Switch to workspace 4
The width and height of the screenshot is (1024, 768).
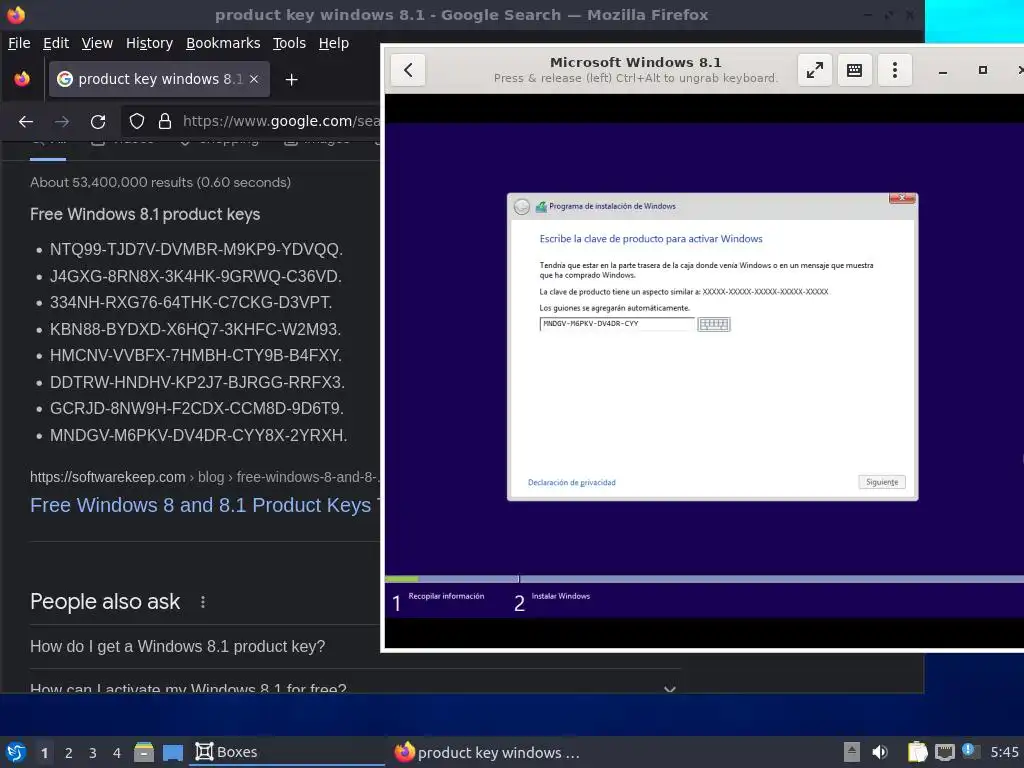coord(117,753)
